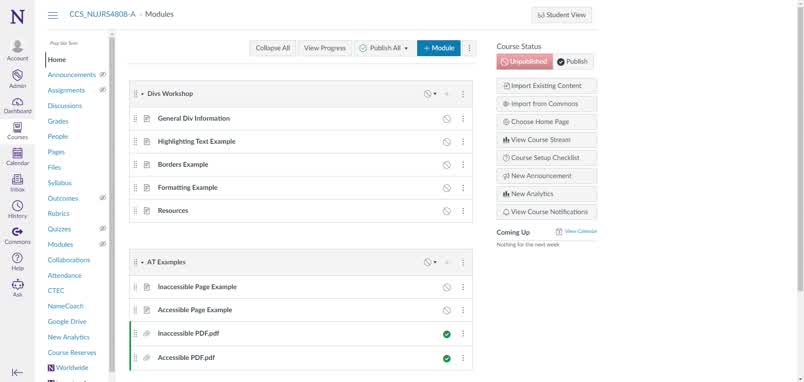Viewport: 804px width, 382px height.
Task: Open modules page kebab beside +Module
Action: click(469, 48)
